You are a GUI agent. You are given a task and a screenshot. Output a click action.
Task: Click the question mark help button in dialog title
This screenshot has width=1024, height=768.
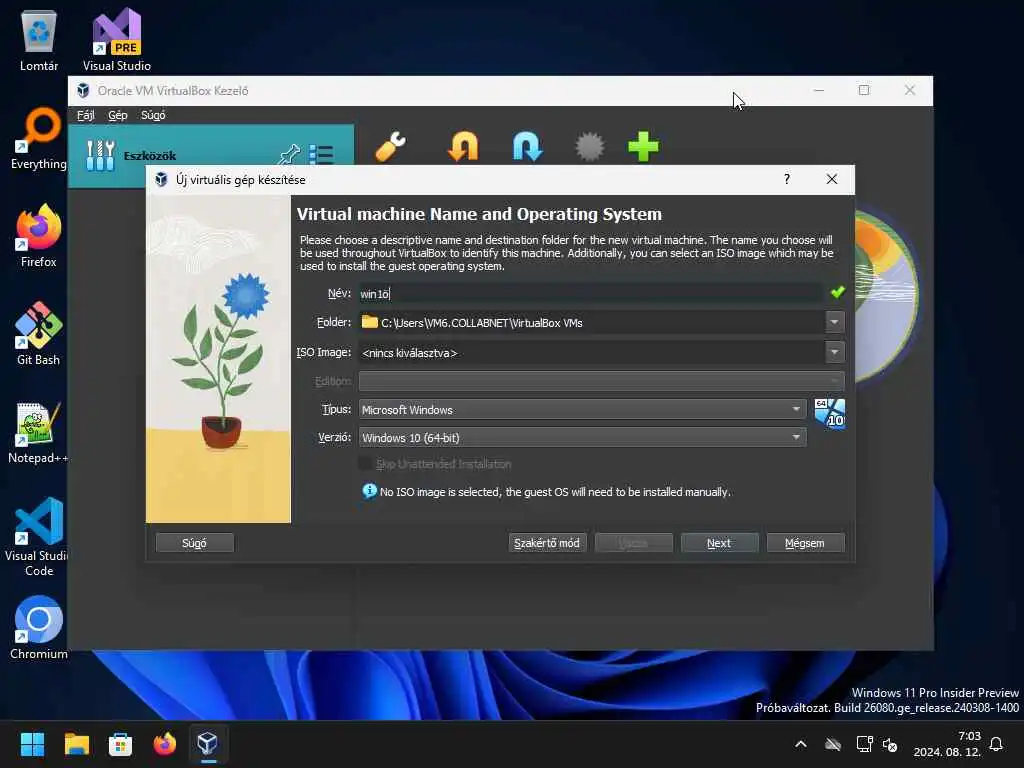[x=787, y=179]
